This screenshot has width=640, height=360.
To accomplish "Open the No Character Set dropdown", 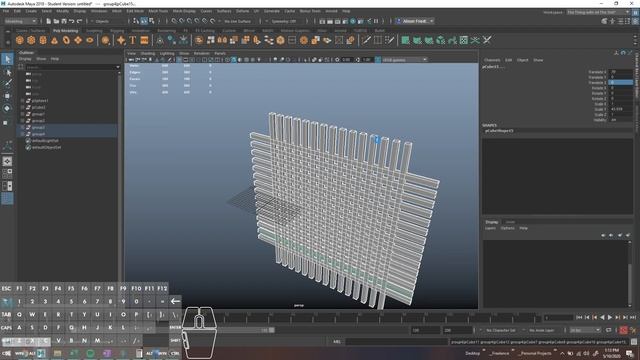I will pyautogui.click(x=501, y=330).
